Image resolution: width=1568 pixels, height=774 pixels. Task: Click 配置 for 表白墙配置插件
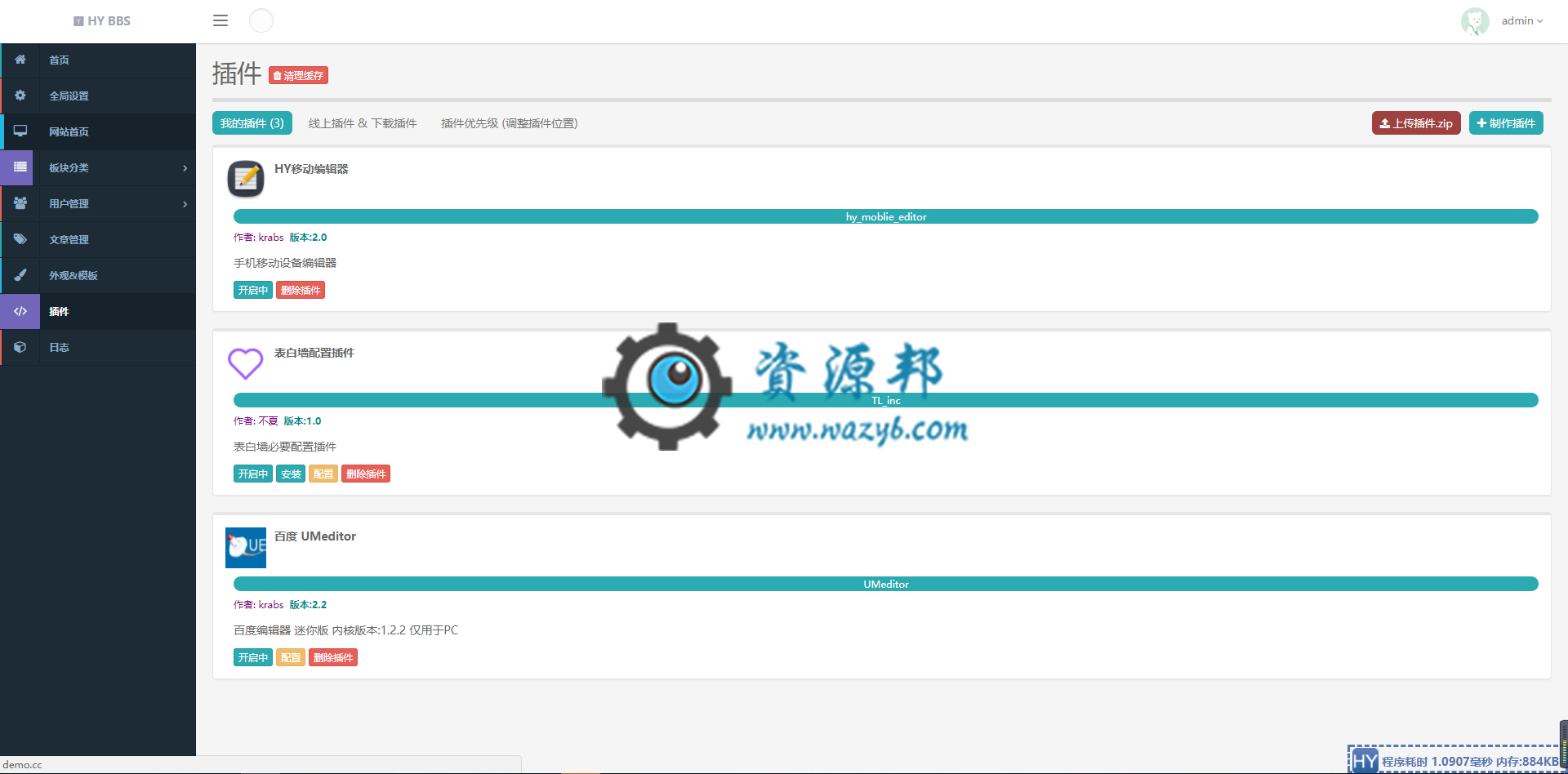pos(323,474)
